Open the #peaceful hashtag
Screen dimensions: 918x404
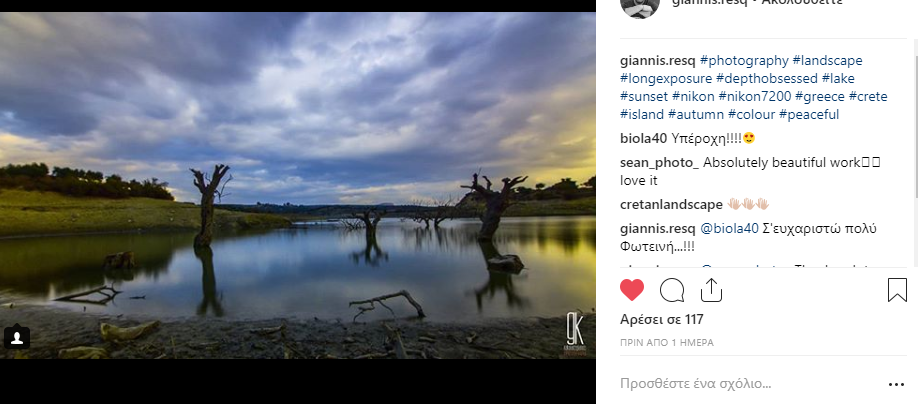pyautogui.click(x=808, y=114)
